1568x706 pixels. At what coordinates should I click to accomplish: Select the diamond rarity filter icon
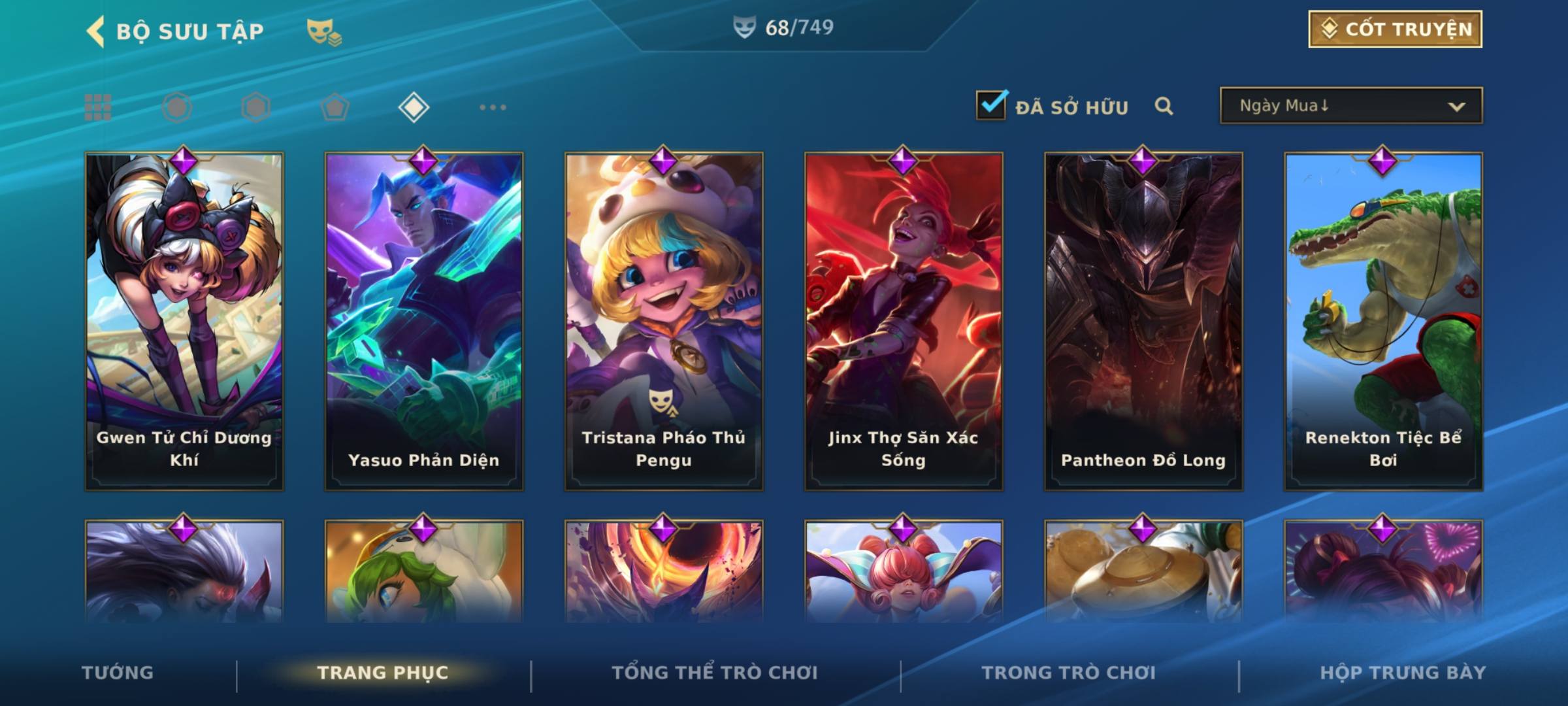pyautogui.click(x=414, y=107)
